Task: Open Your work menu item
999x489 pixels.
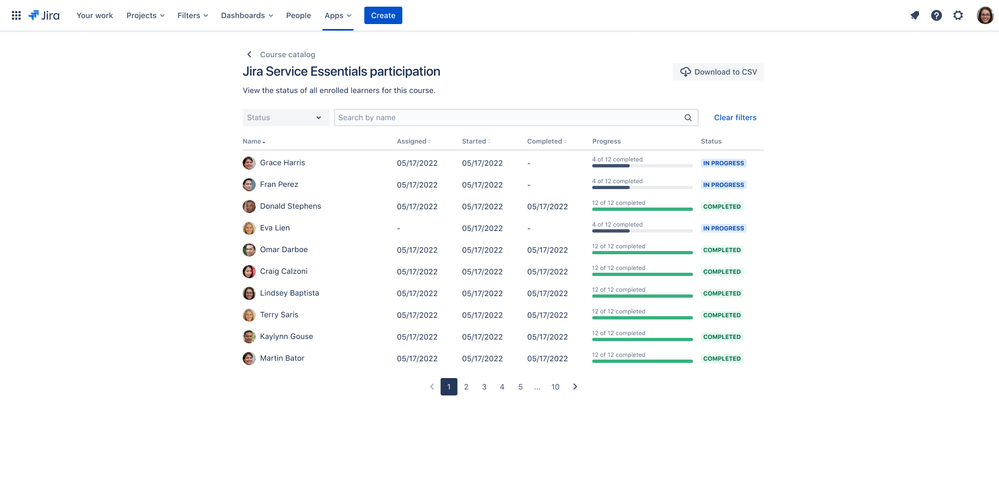Action: click(95, 15)
